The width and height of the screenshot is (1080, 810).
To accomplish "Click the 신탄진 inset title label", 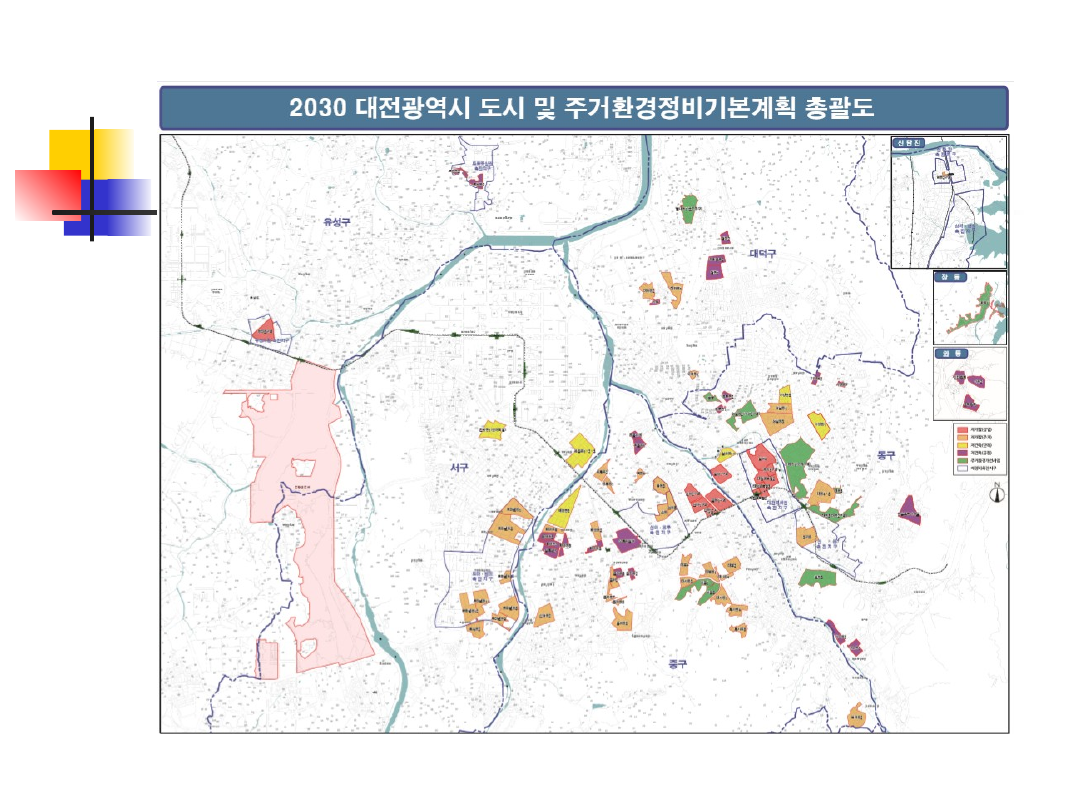I will (911, 143).
